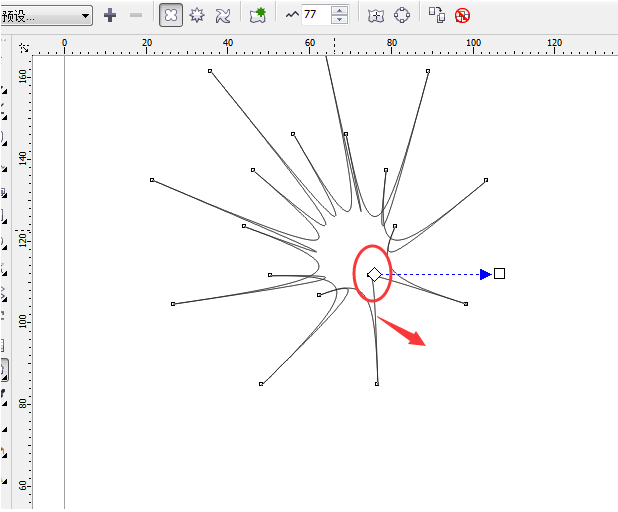
Task: Toggle the push and pull distortion mode
Action: [171, 15]
